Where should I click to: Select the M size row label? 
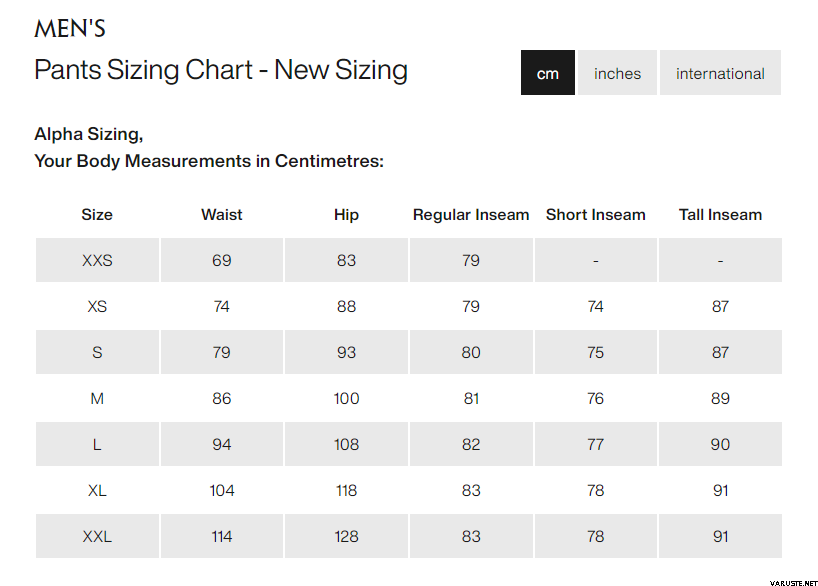97,398
